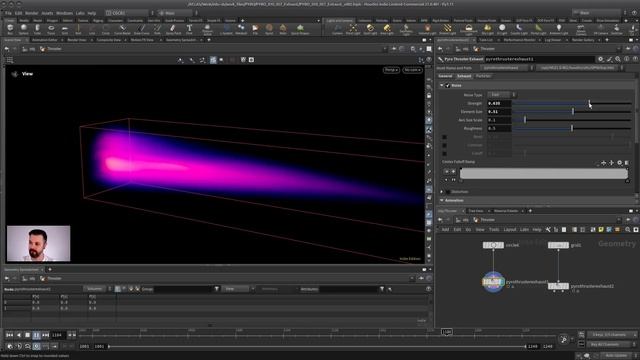Toggle the Distortion enable checkbox
Image resolution: width=640 pixels, height=360 pixels.
(x=448, y=191)
